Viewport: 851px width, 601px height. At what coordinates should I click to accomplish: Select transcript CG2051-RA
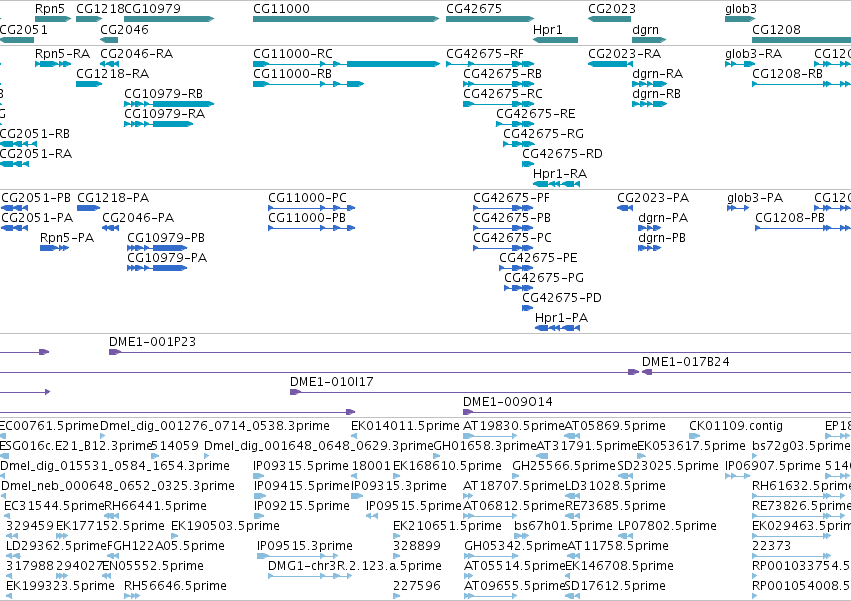pos(14,164)
